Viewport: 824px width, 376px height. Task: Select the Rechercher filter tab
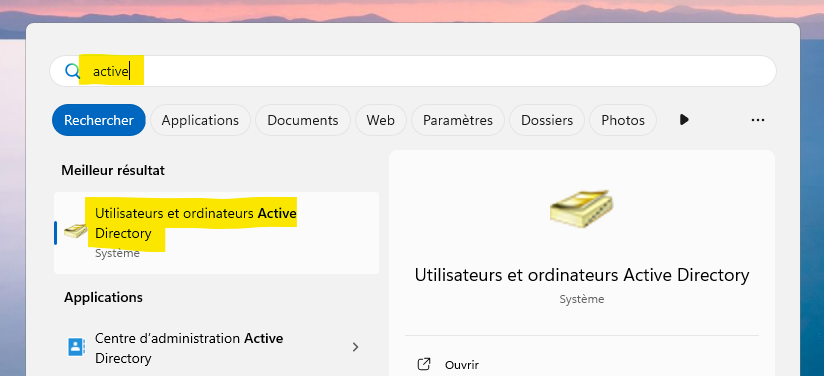(x=99, y=120)
